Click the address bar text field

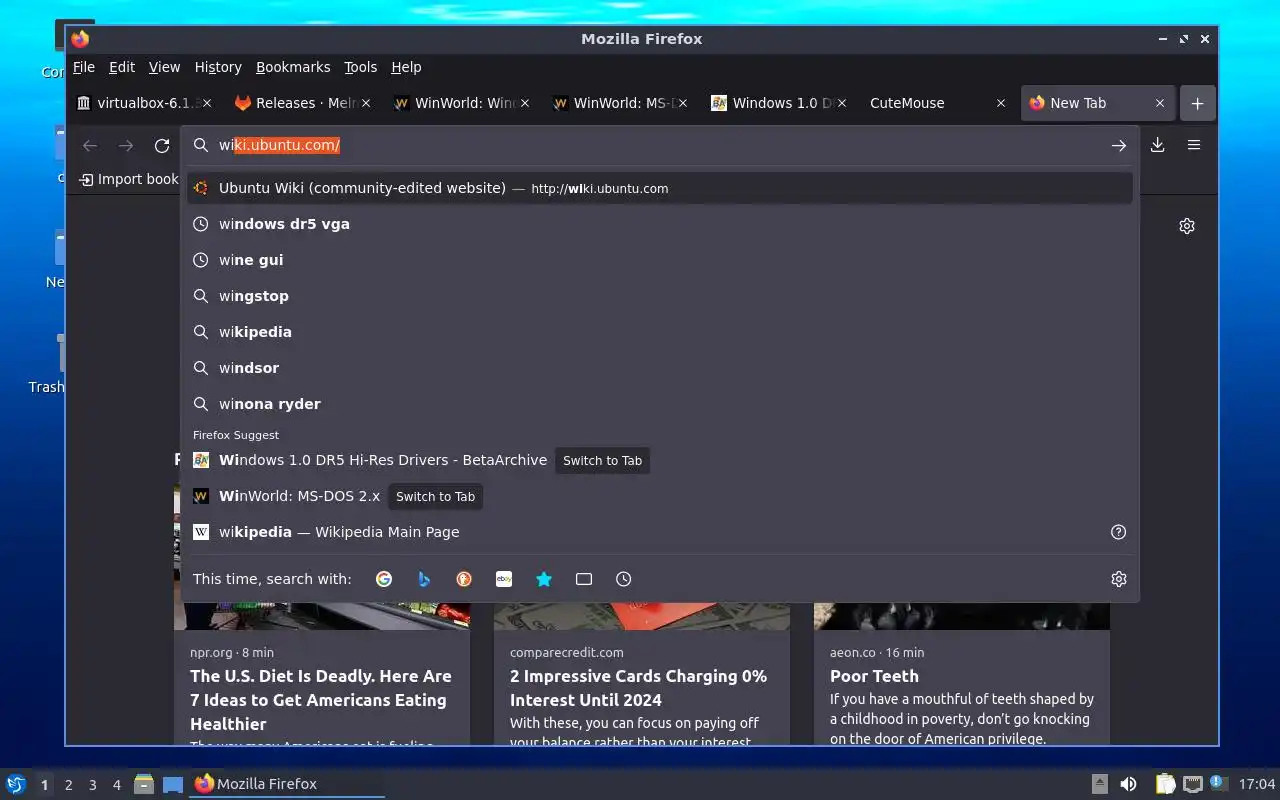pos(660,145)
